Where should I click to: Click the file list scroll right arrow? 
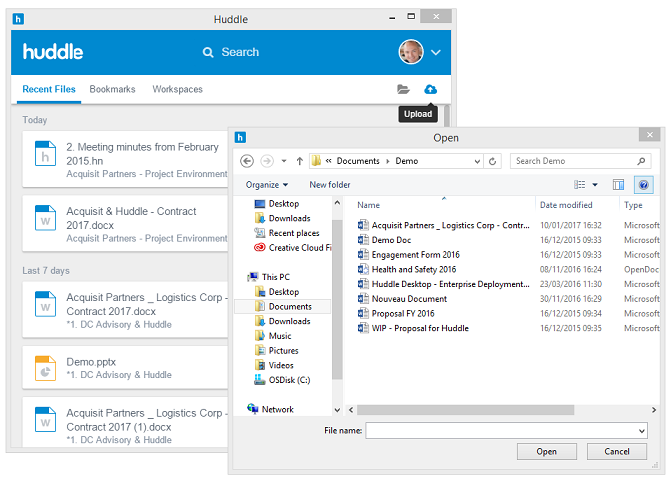[653, 410]
